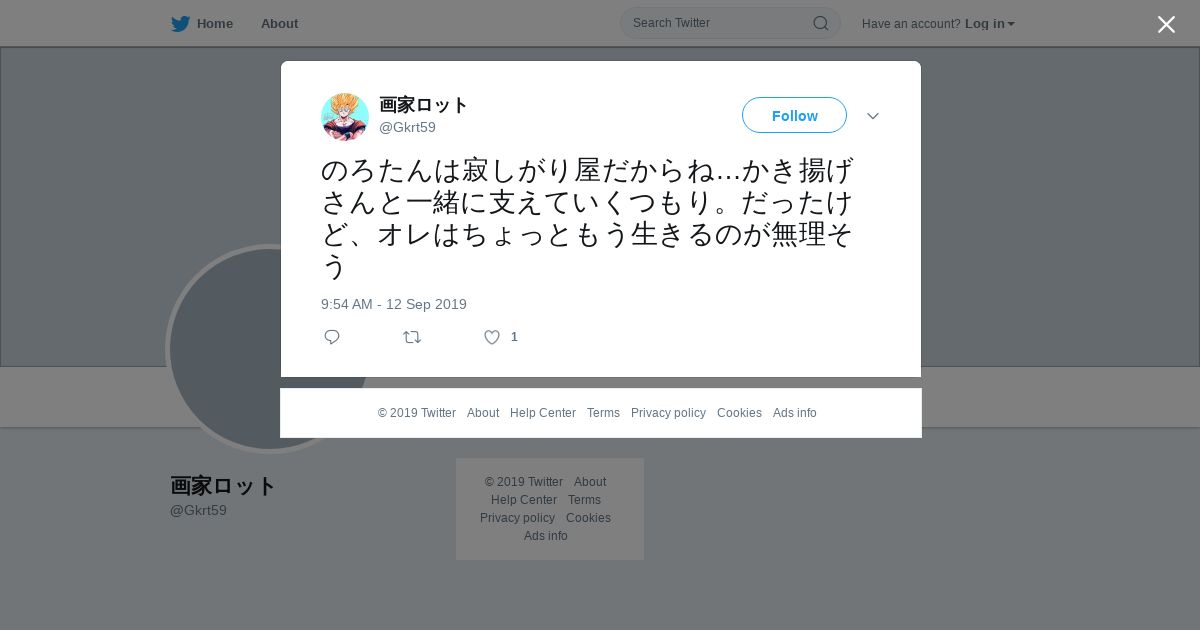Click Cookies link in modal footer
This screenshot has height=630, width=1200.
pyautogui.click(x=739, y=413)
